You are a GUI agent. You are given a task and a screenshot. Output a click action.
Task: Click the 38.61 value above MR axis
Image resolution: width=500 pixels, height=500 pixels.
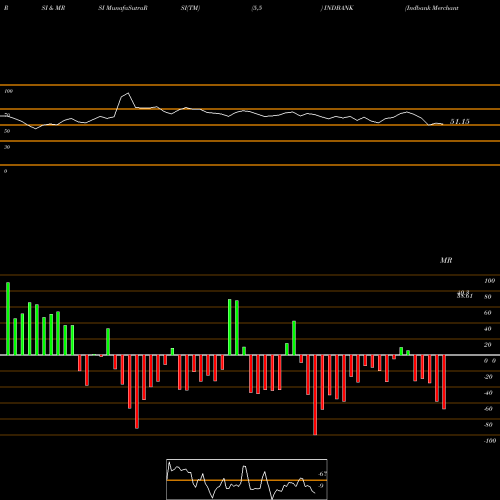click(465, 296)
